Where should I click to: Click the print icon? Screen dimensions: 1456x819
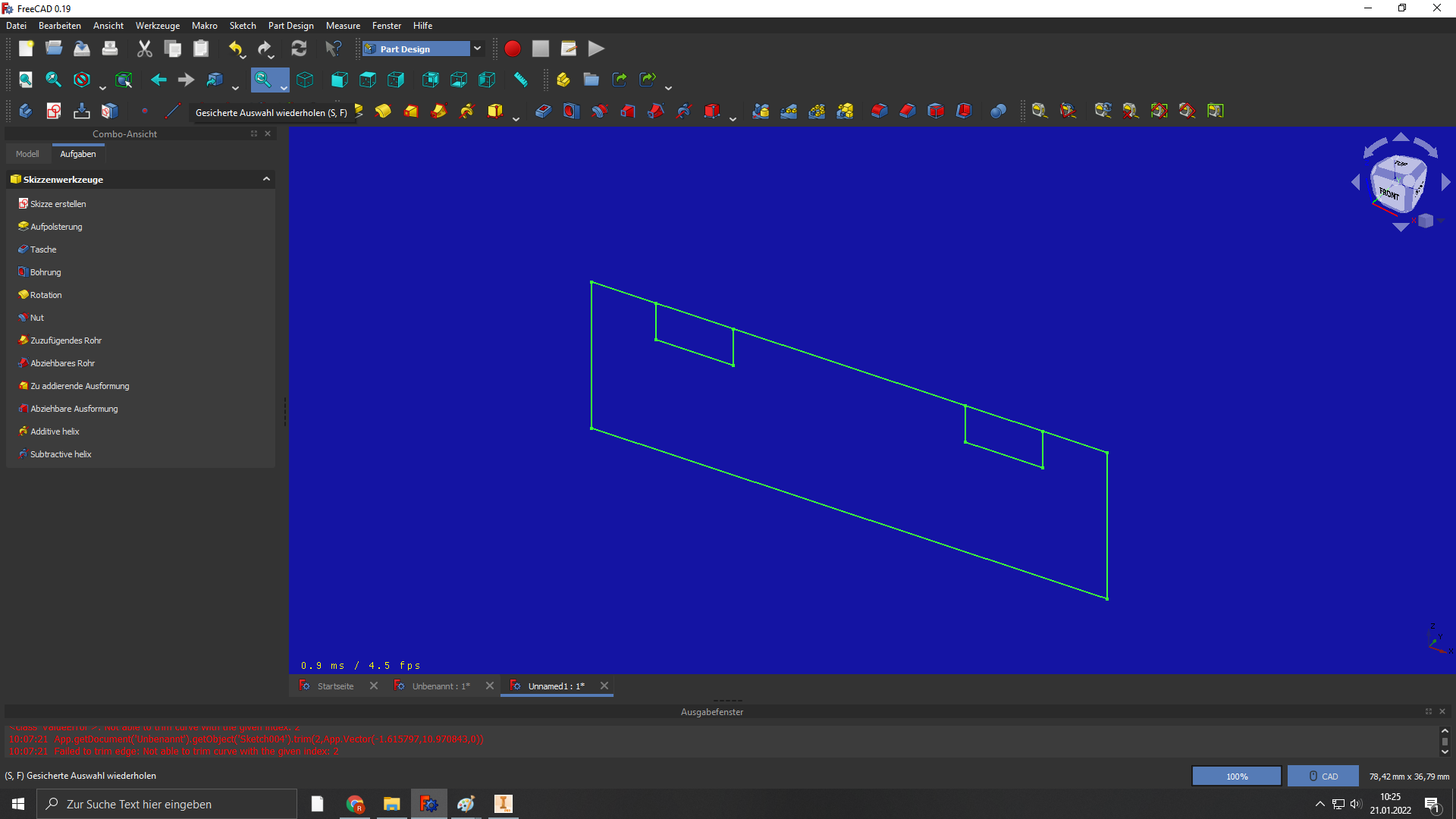(x=110, y=49)
